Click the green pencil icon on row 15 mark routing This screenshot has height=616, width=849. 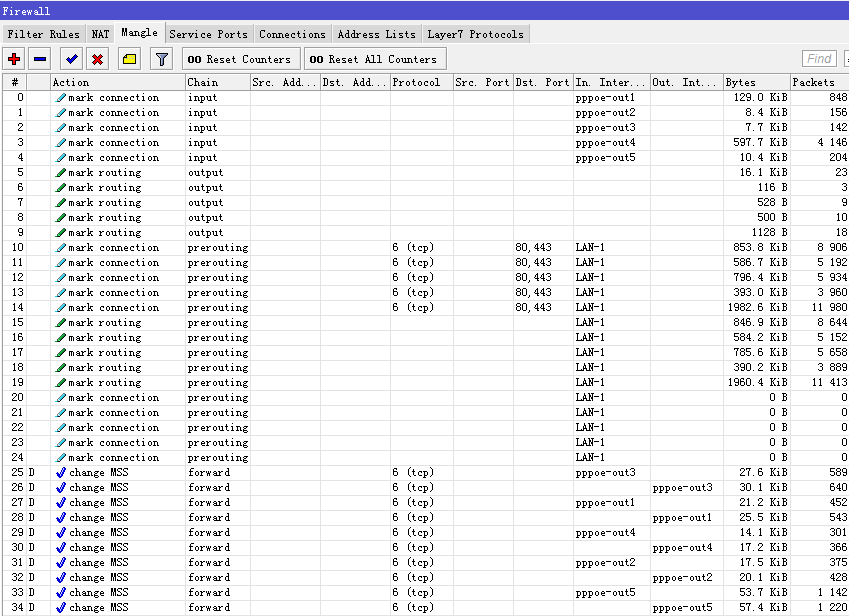tap(61, 323)
